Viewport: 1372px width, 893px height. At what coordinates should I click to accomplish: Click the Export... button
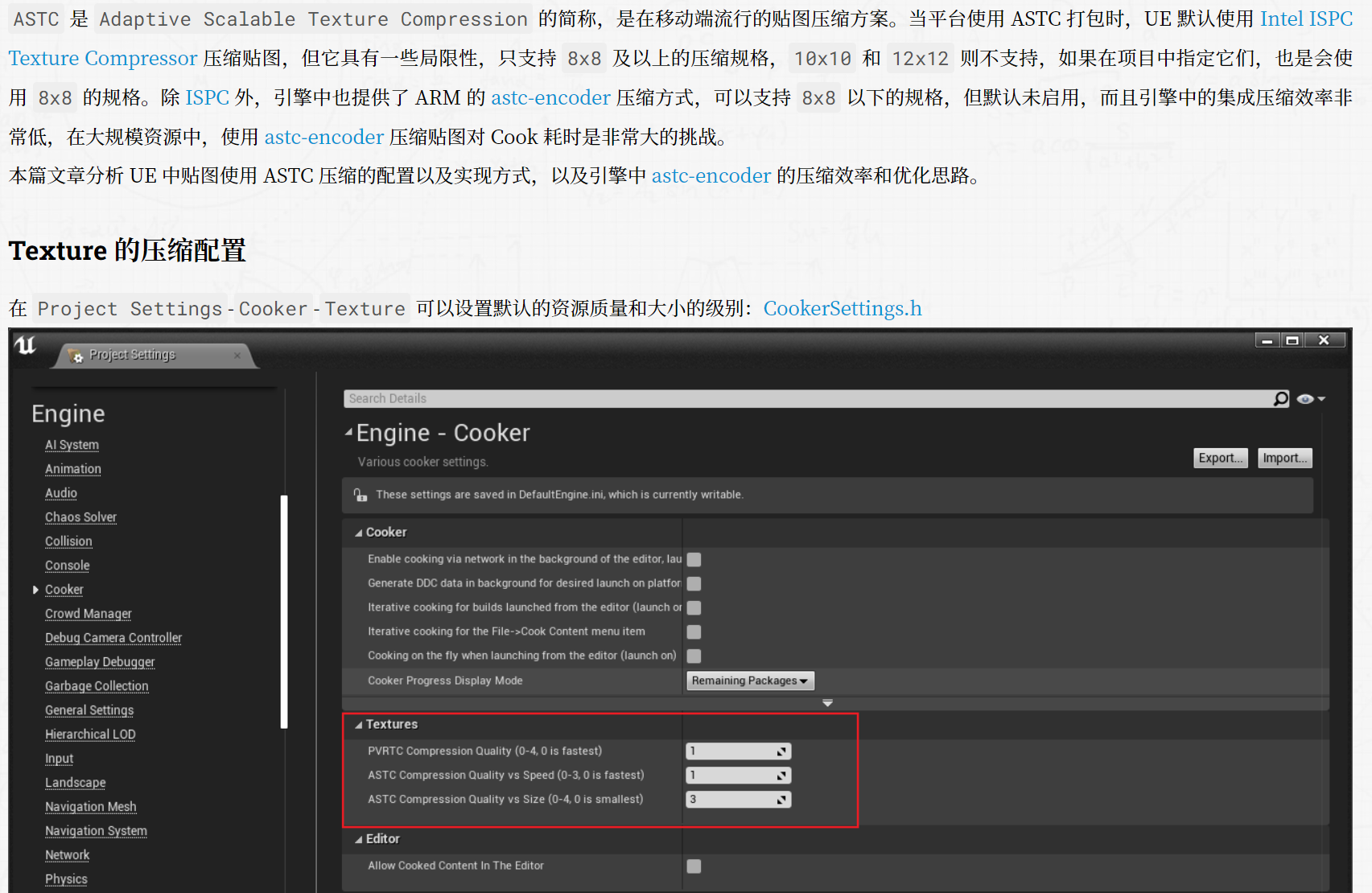tap(1221, 458)
